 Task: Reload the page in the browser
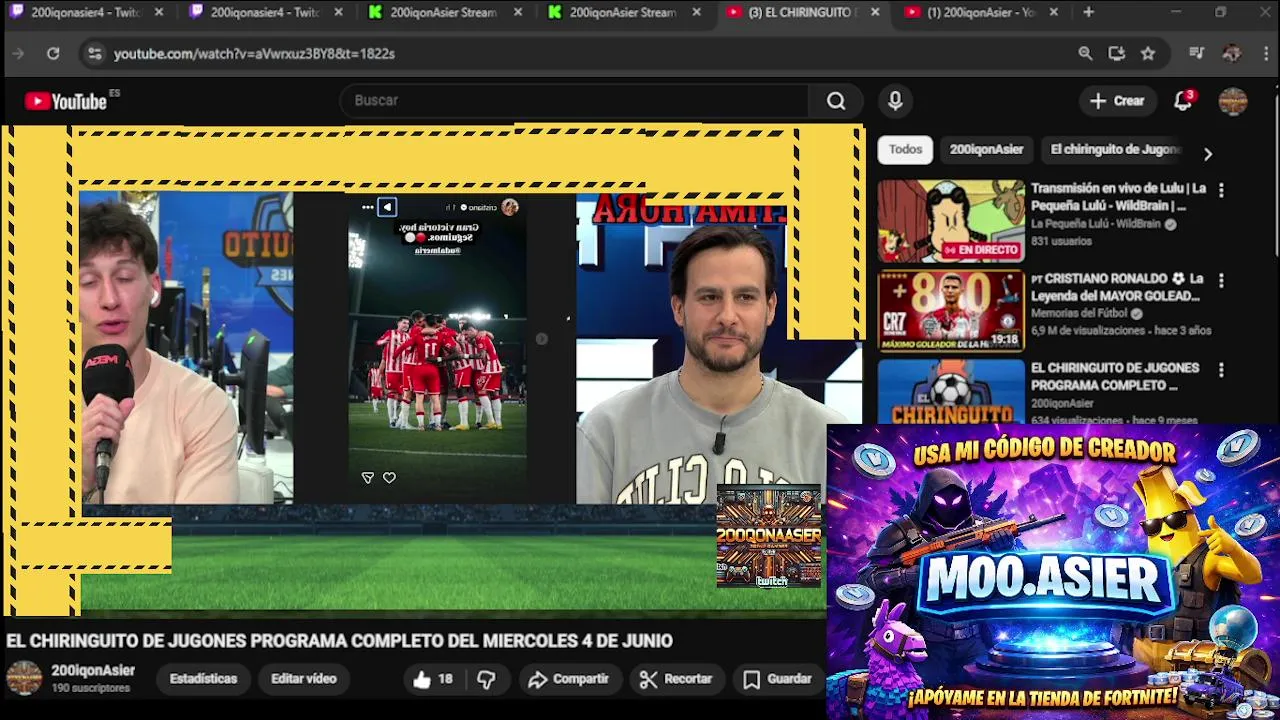(x=53, y=54)
